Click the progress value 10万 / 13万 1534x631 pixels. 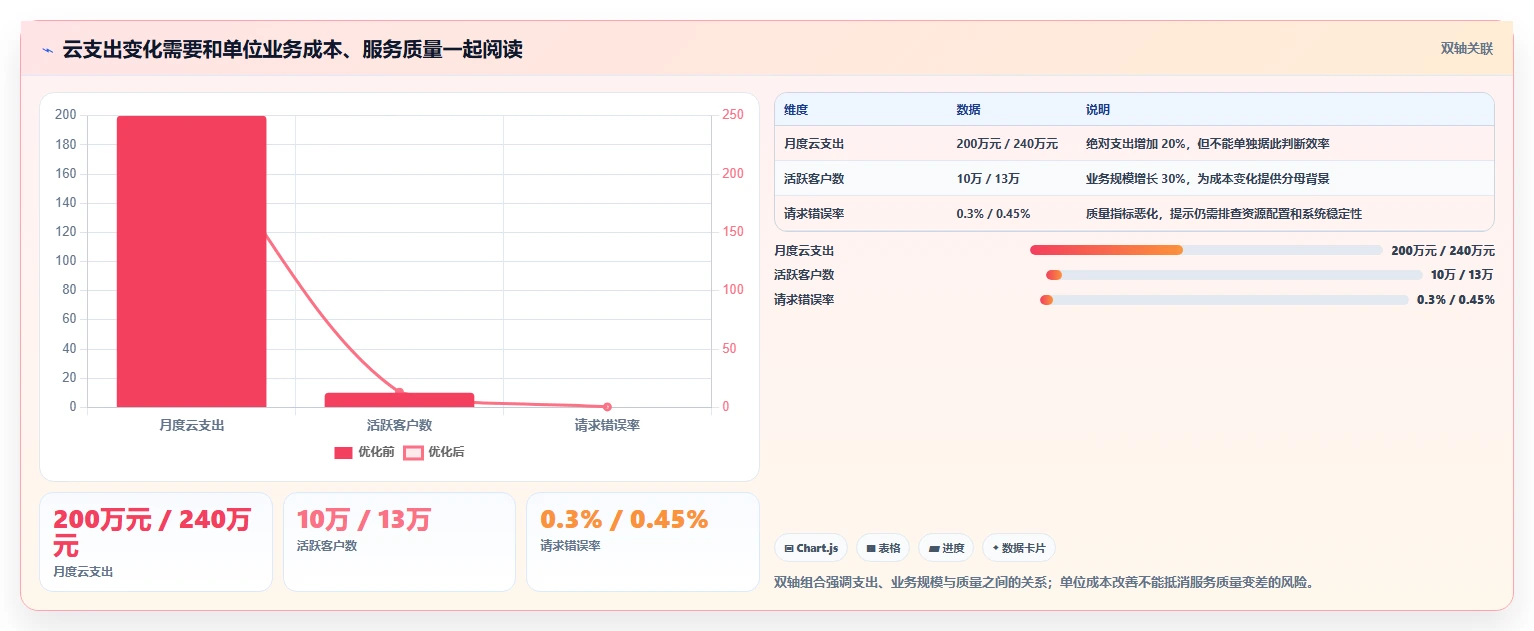click(1462, 275)
